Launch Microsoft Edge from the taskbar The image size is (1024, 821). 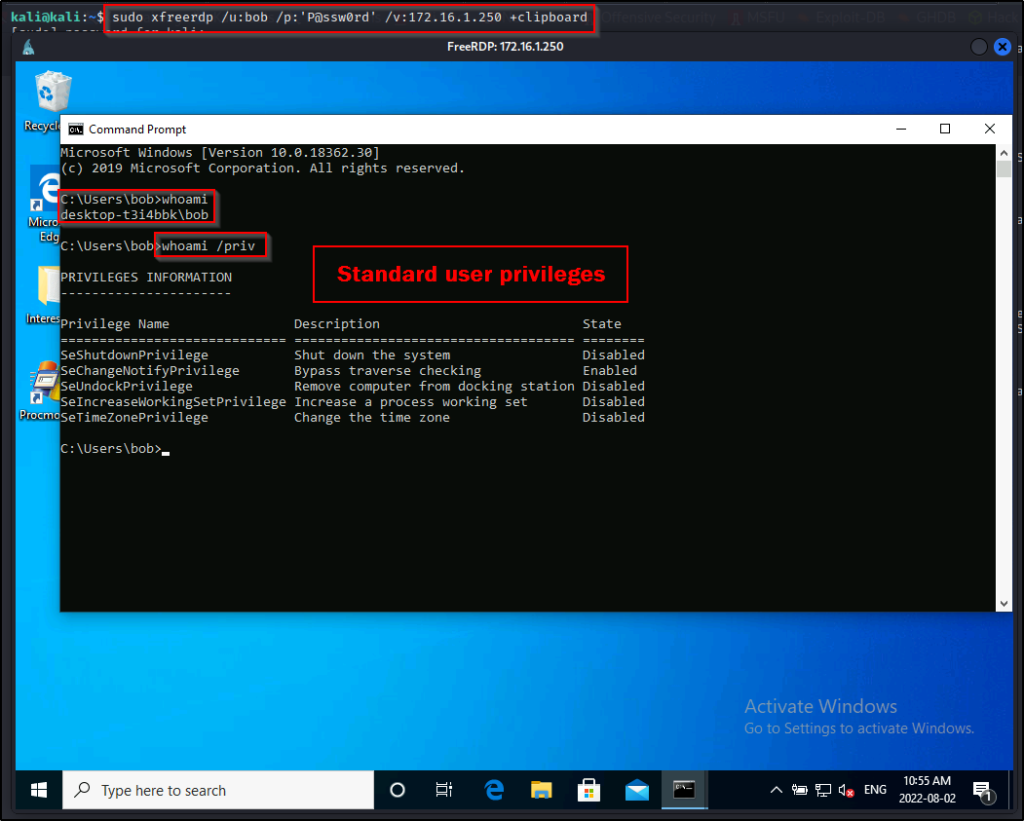[x=493, y=790]
